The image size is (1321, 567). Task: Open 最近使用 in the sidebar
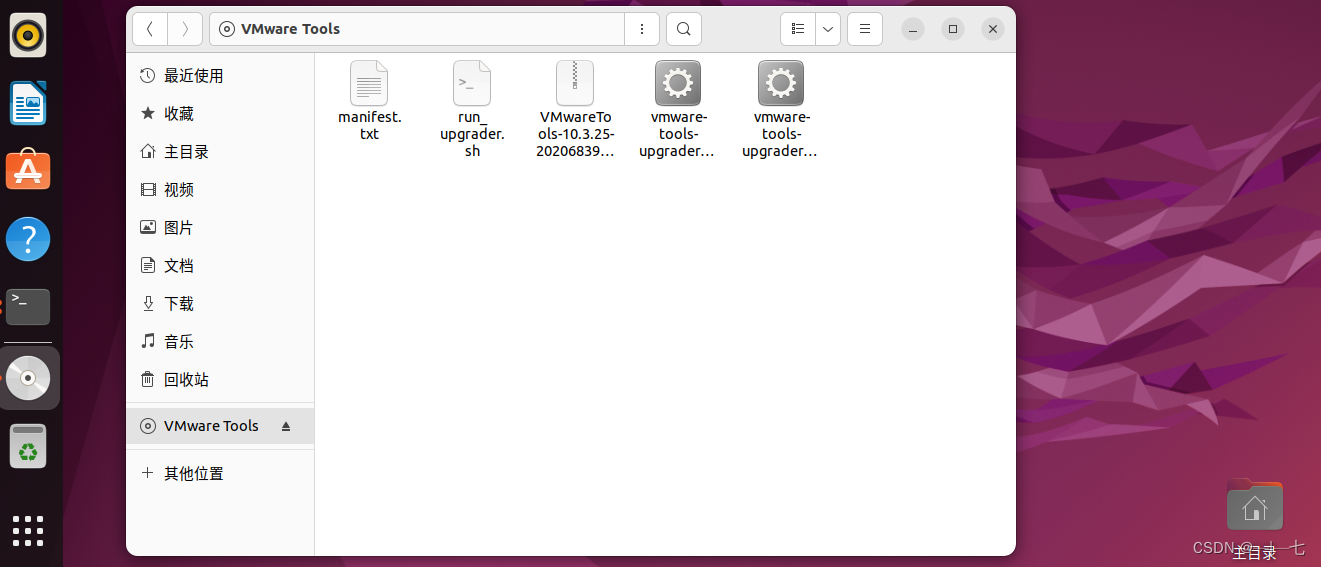click(x=220, y=76)
